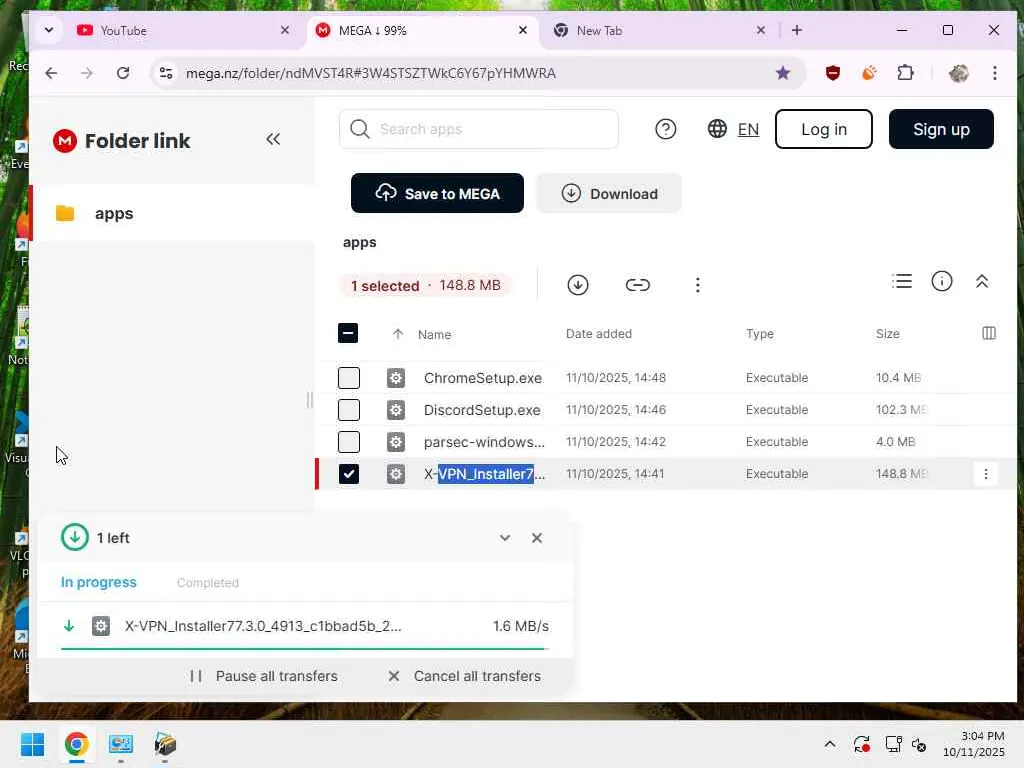Collapse the Folder link sidebar

pos(273,139)
